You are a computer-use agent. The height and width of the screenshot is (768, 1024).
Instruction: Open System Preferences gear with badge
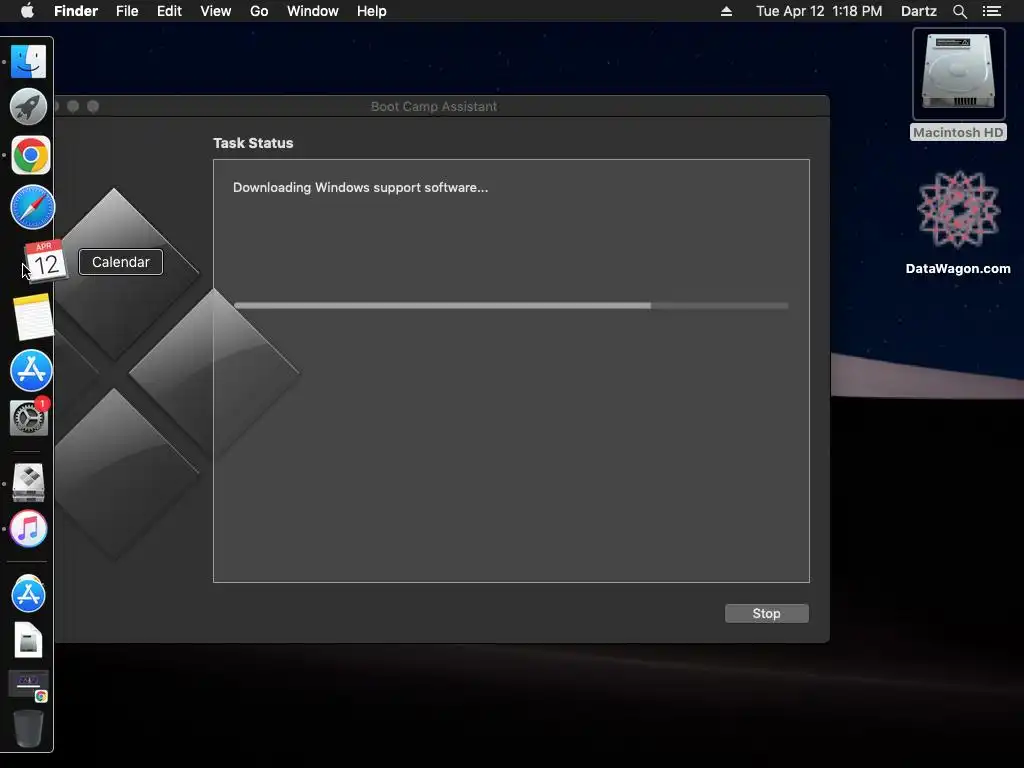pos(29,417)
